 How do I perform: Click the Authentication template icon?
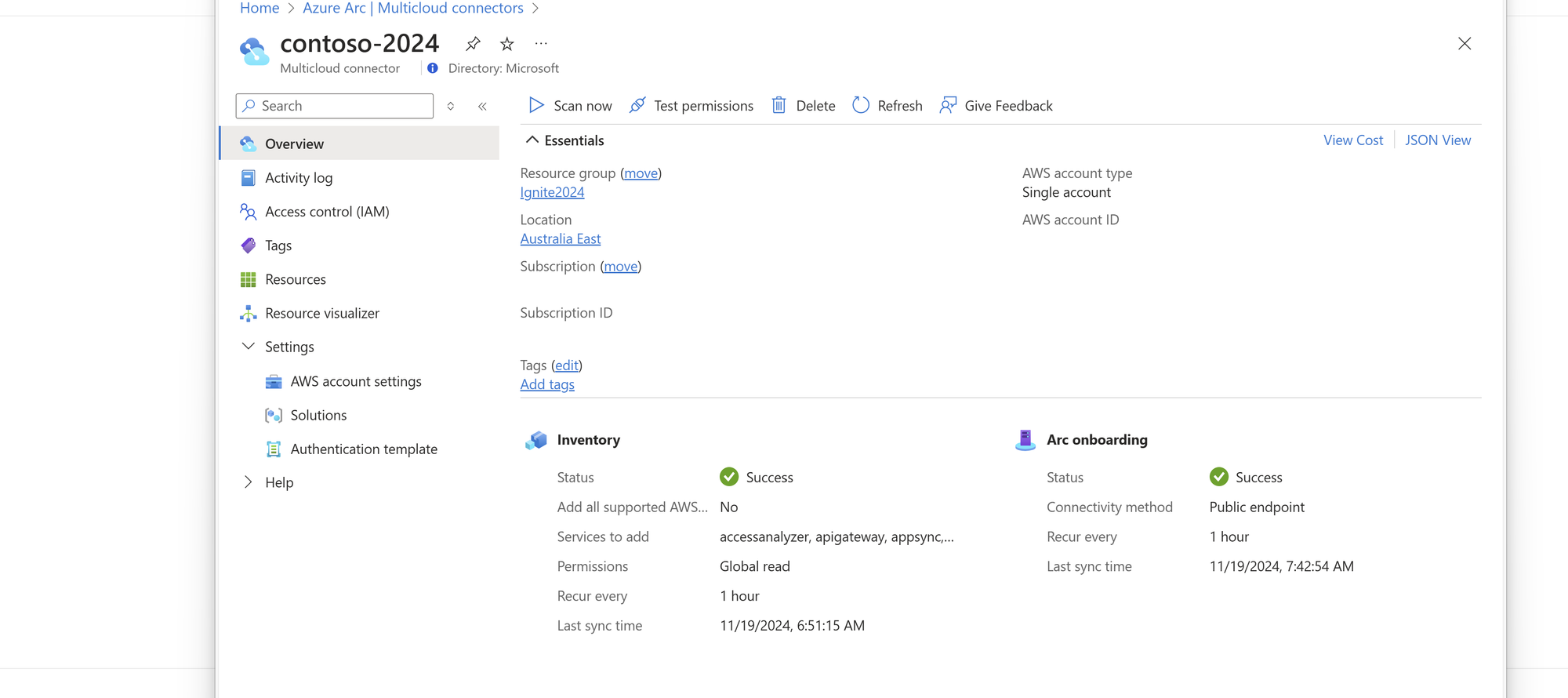(x=274, y=449)
